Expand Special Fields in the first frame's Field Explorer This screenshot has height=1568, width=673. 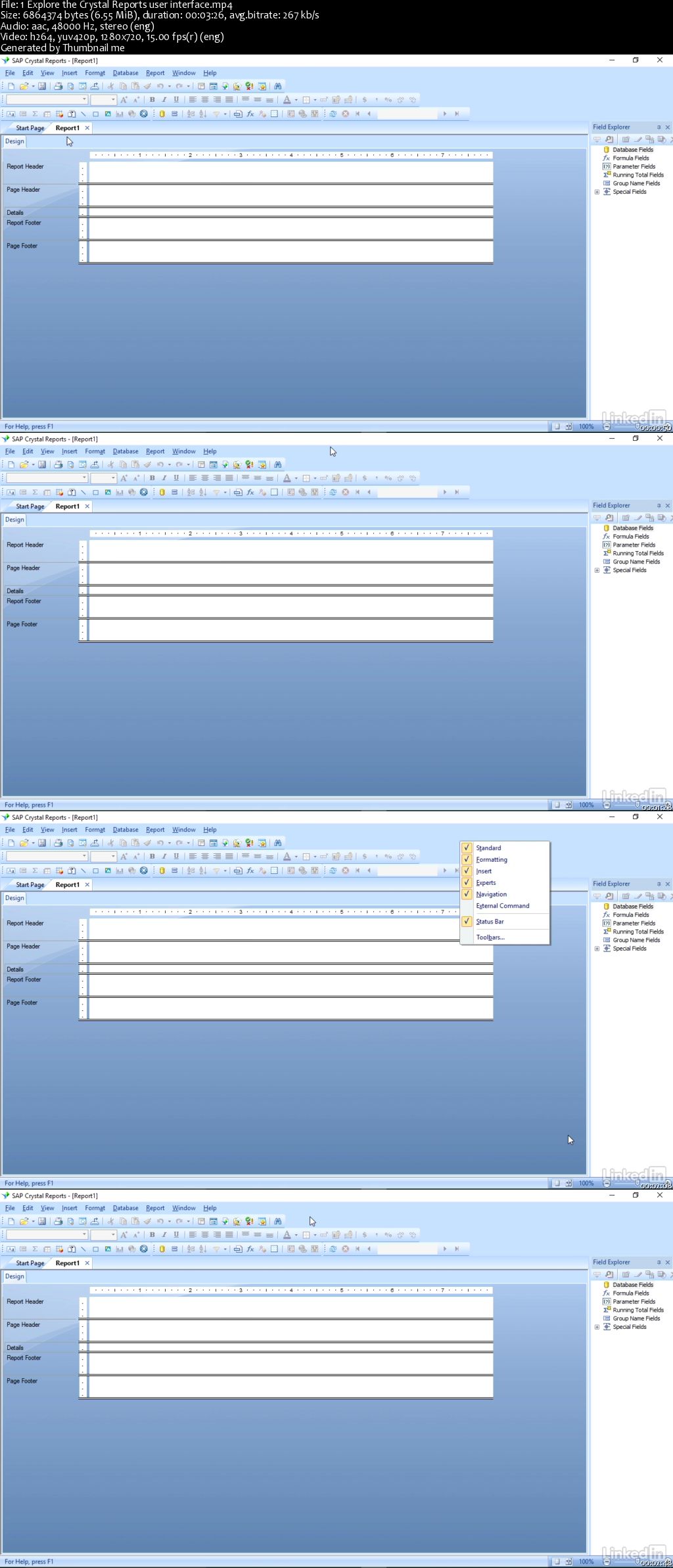[597, 192]
